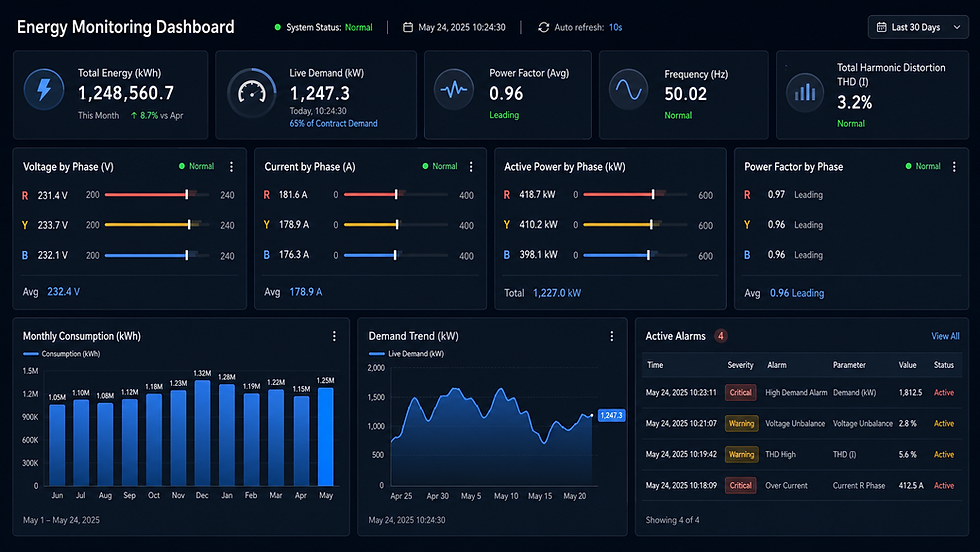Click the View All alarms link

click(945, 336)
